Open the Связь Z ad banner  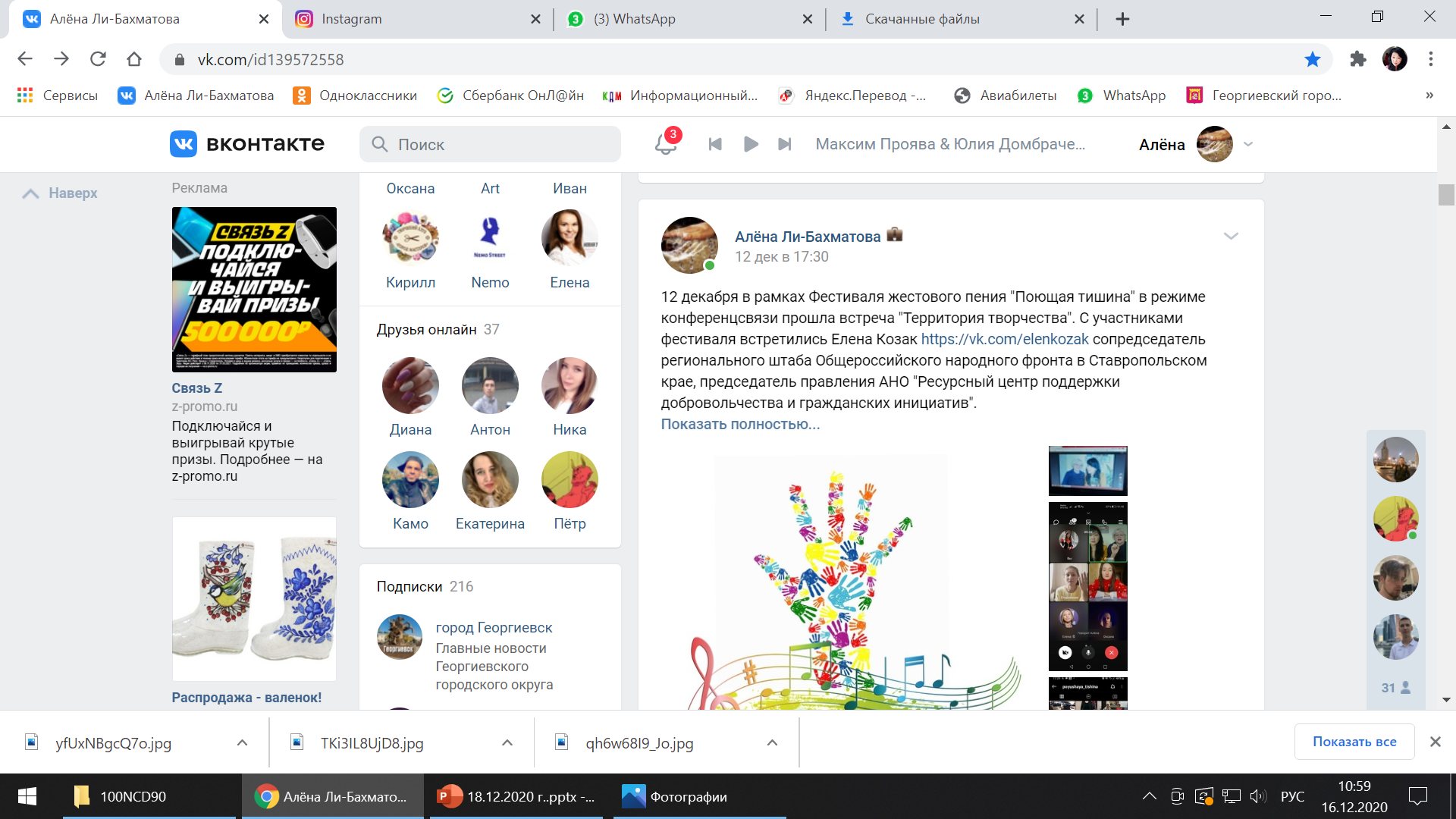(x=254, y=290)
